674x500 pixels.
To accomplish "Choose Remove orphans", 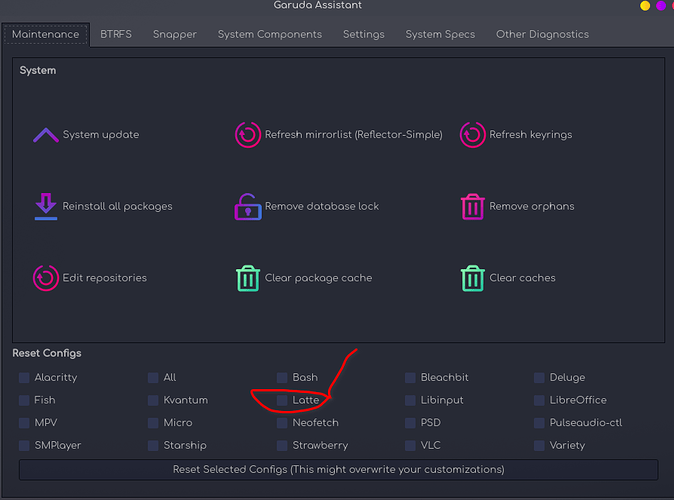I will (531, 206).
